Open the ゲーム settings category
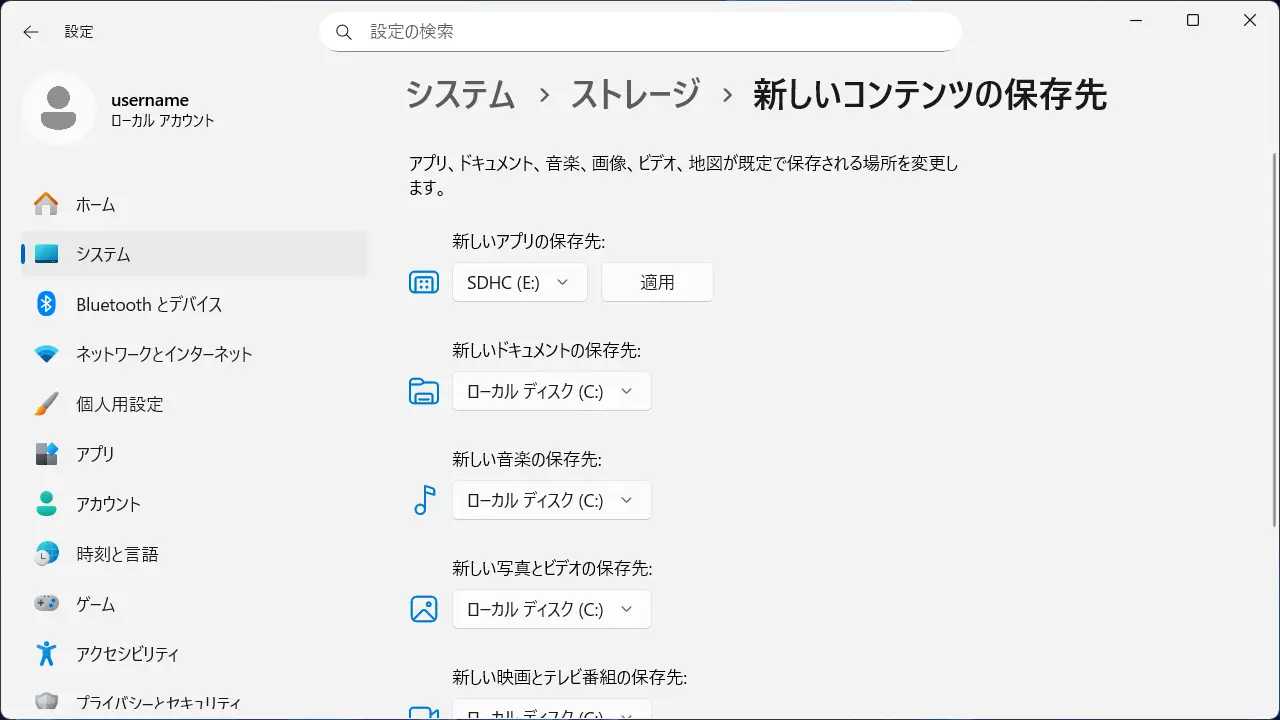 95,604
